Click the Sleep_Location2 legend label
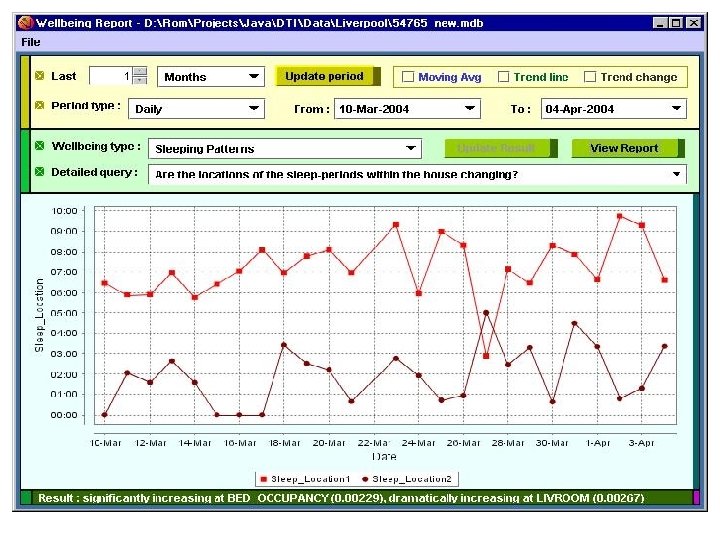The height and width of the screenshot is (540, 720). click(x=412, y=479)
